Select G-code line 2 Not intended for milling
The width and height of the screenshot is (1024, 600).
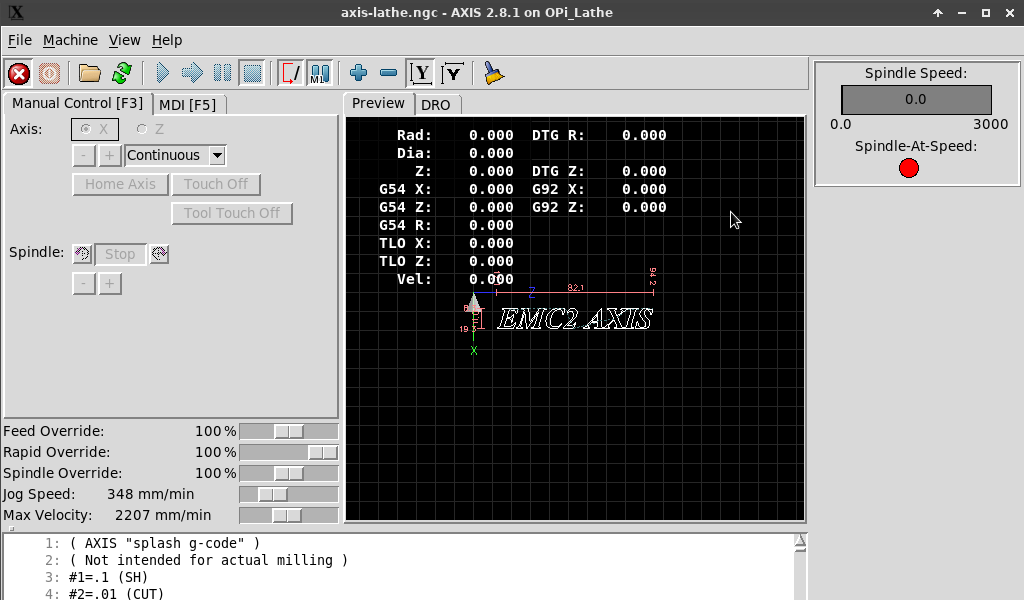coord(208,560)
